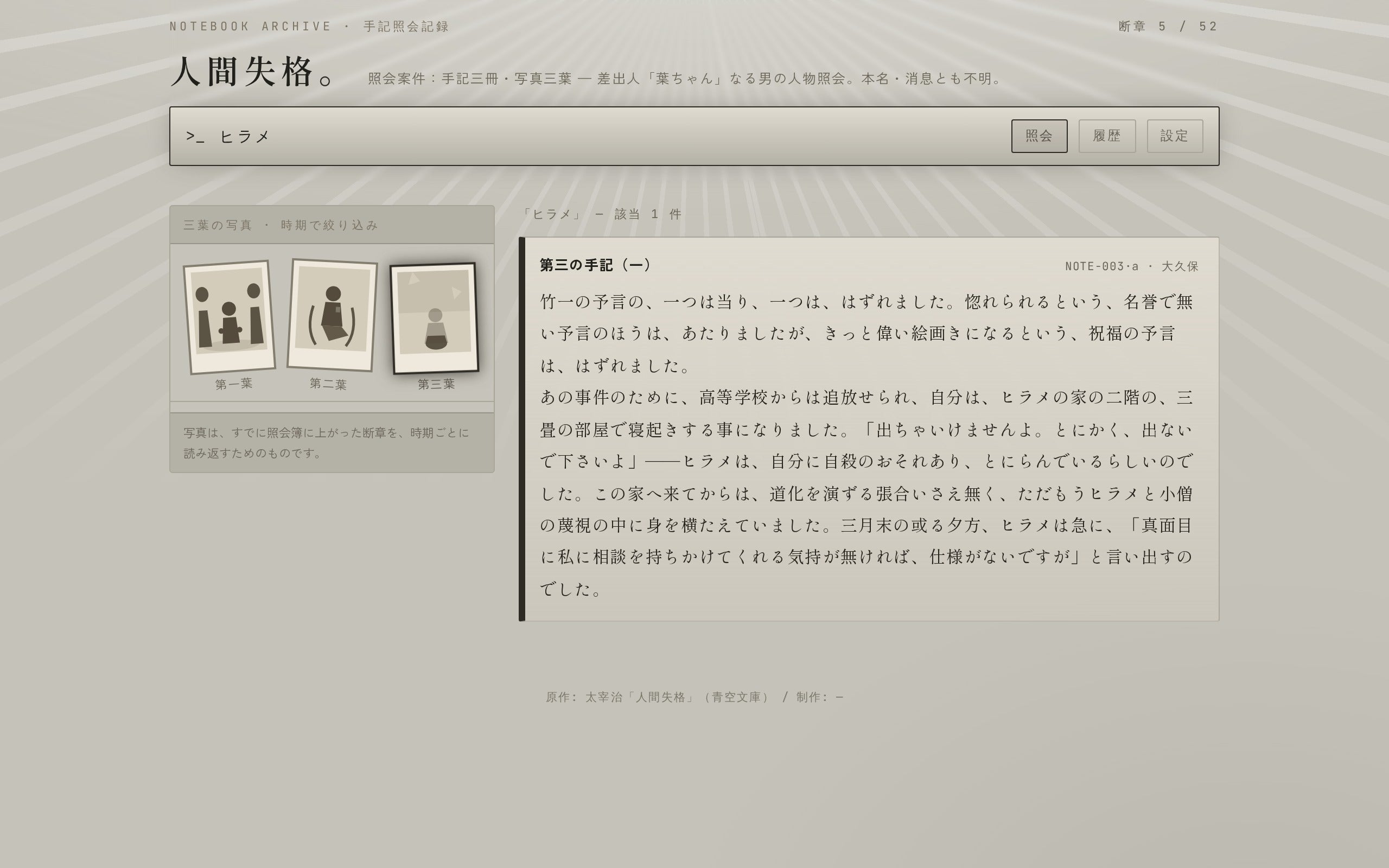Screen dimensions: 1389x868
Task: Click the result heading 第三の手記（一）
Action: (x=596, y=265)
